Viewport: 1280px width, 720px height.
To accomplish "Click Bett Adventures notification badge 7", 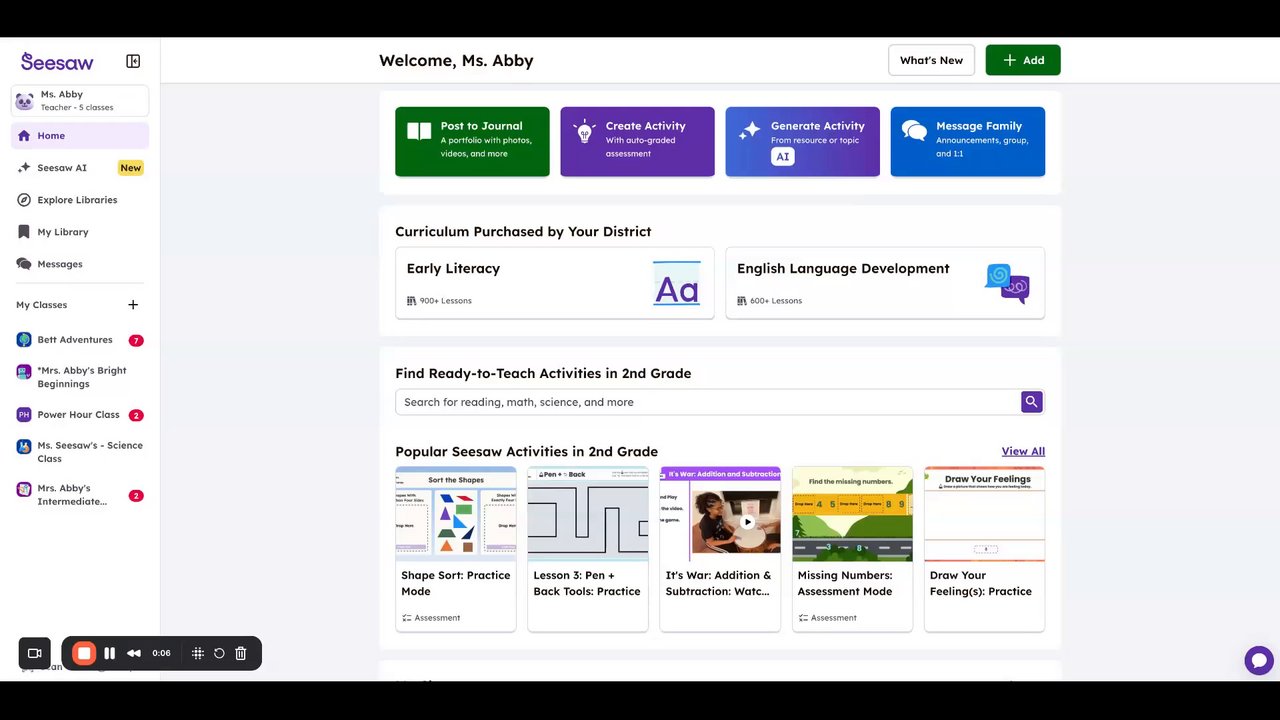I will point(136,341).
